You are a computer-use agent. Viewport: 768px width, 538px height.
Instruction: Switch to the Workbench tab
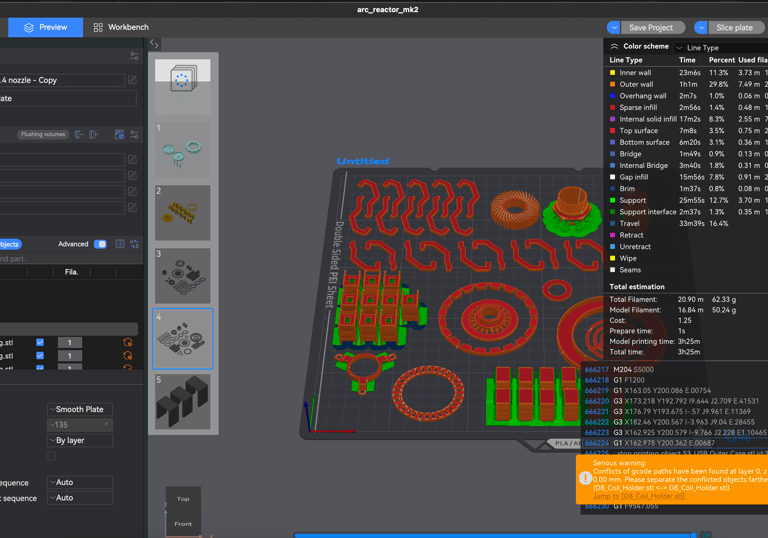pyautogui.click(x=121, y=27)
